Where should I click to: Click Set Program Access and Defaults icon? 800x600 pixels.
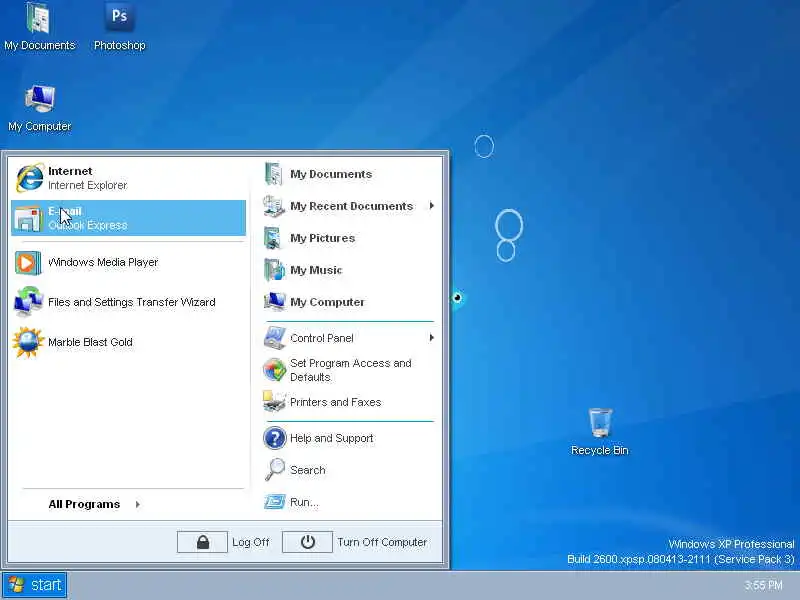coord(274,370)
